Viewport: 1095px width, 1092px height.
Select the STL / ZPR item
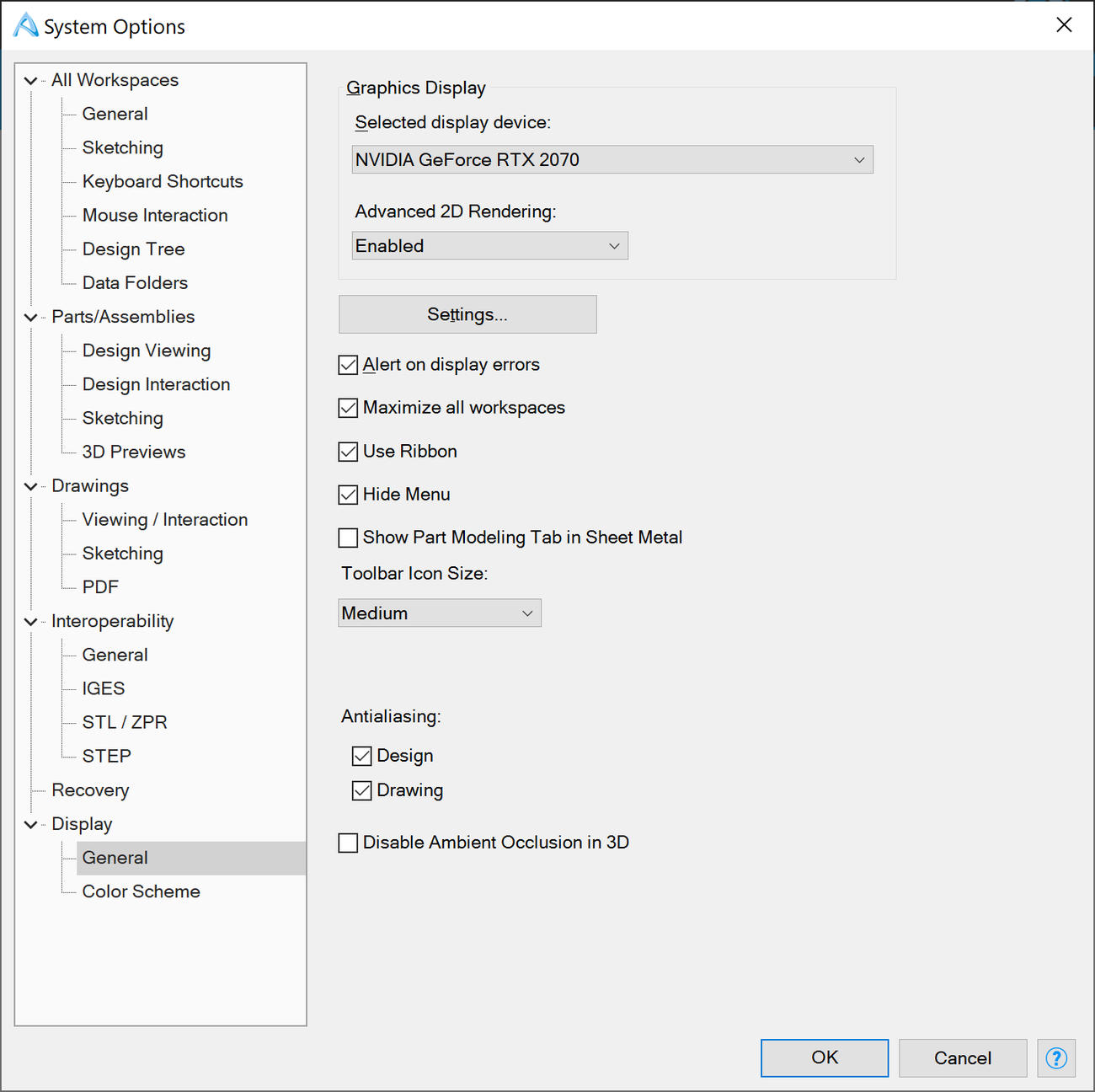click(x=125, y=722)
